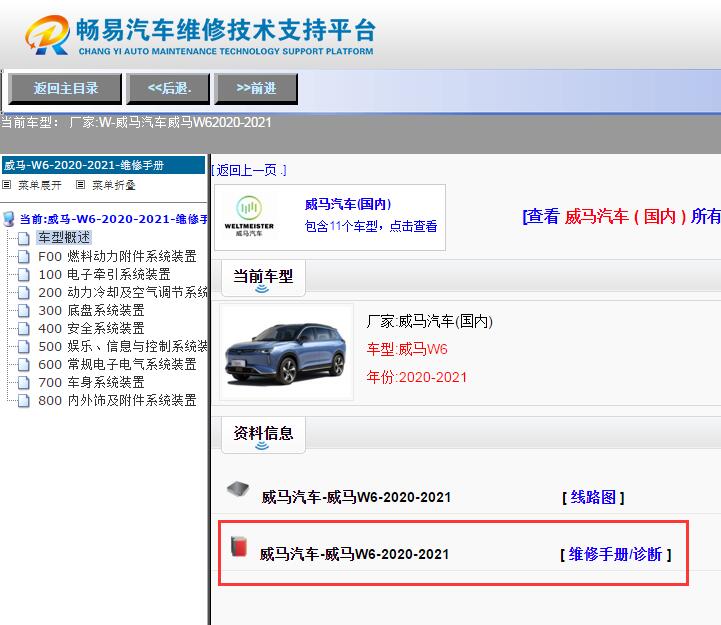Click the 威马-W6-2020-2021-维修手册 panel header

click(103, 165)
